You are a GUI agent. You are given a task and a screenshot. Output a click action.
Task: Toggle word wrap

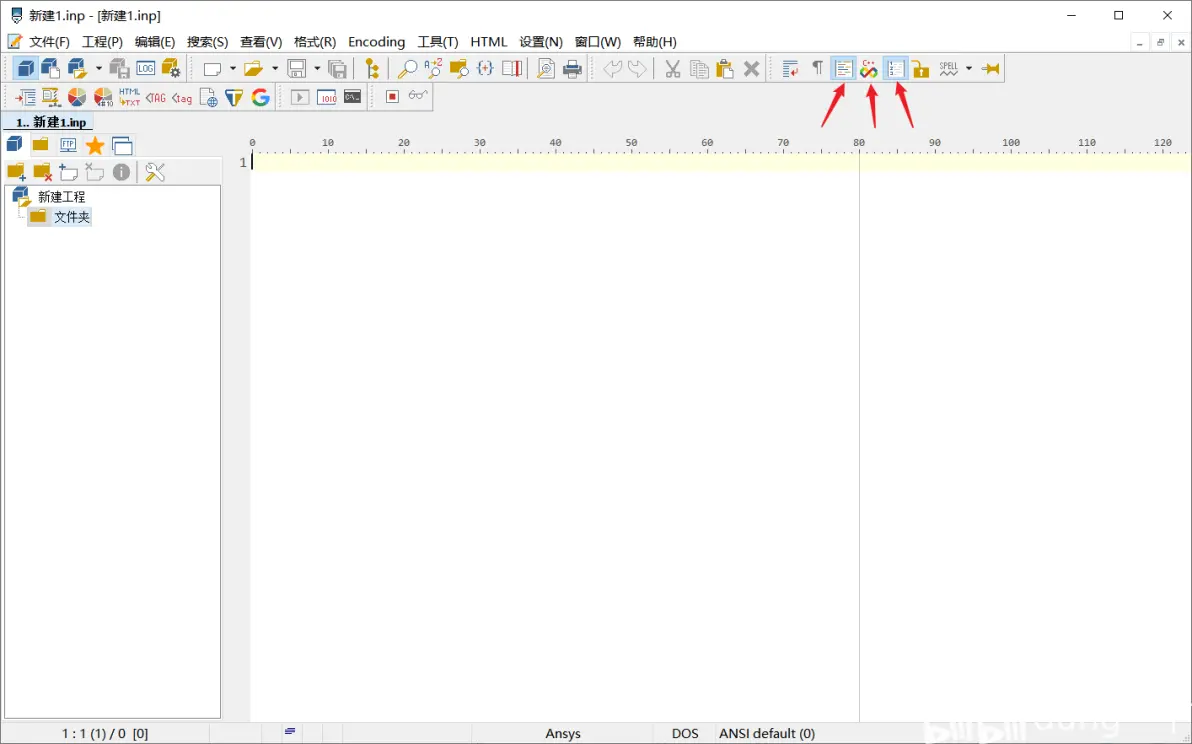coord(791,69)
